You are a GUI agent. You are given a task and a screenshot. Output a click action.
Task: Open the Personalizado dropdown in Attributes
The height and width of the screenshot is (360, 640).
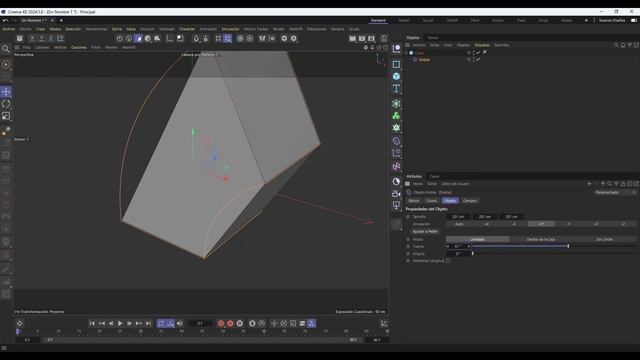(615, 192)
